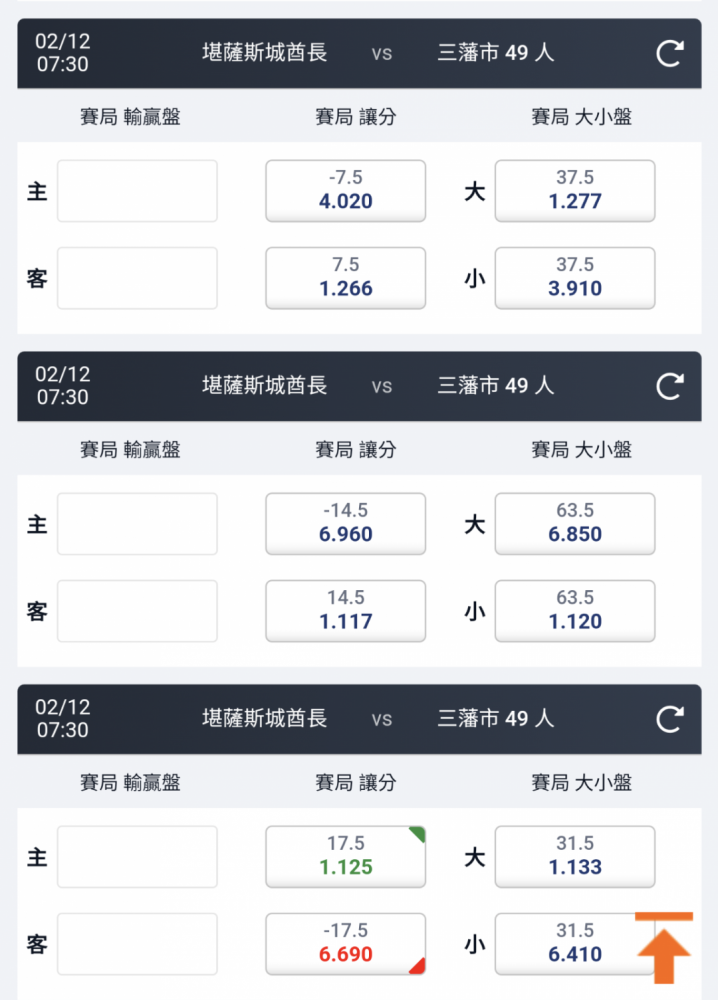Select red-marked handicap -17.5 odds 6.690
This screenshot has height=1000, width=718.
346,944
